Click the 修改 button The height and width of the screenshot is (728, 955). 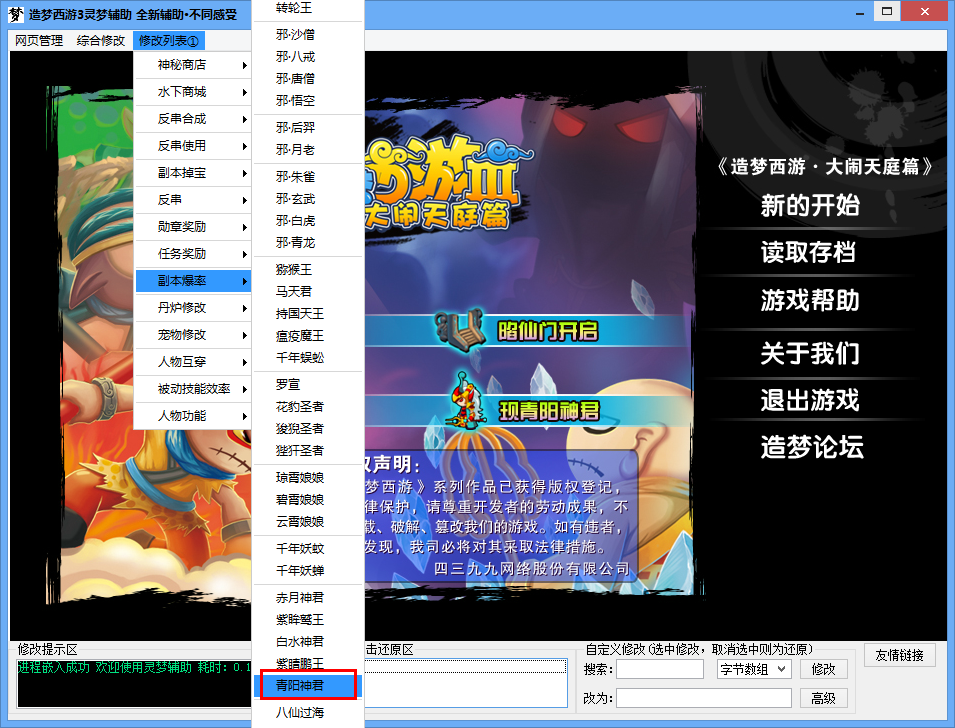(x=823, y=669)
